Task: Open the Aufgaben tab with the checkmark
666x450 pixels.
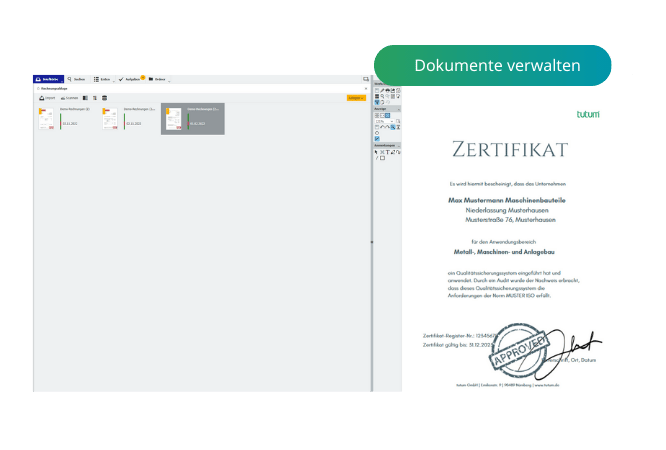Action: click(130, 79)
